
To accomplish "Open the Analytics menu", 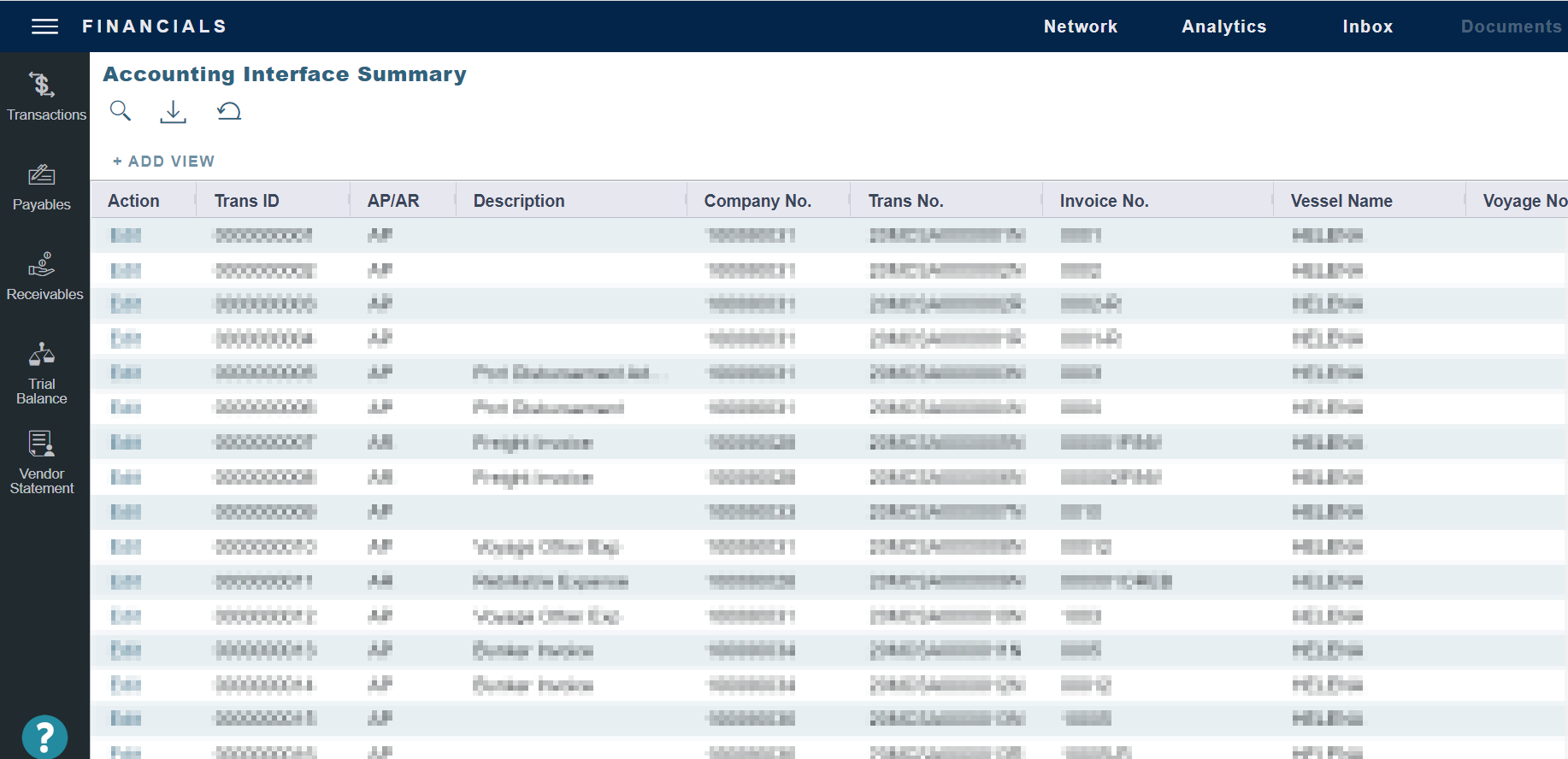I will pyautogui.click(x=1223, y=26).
